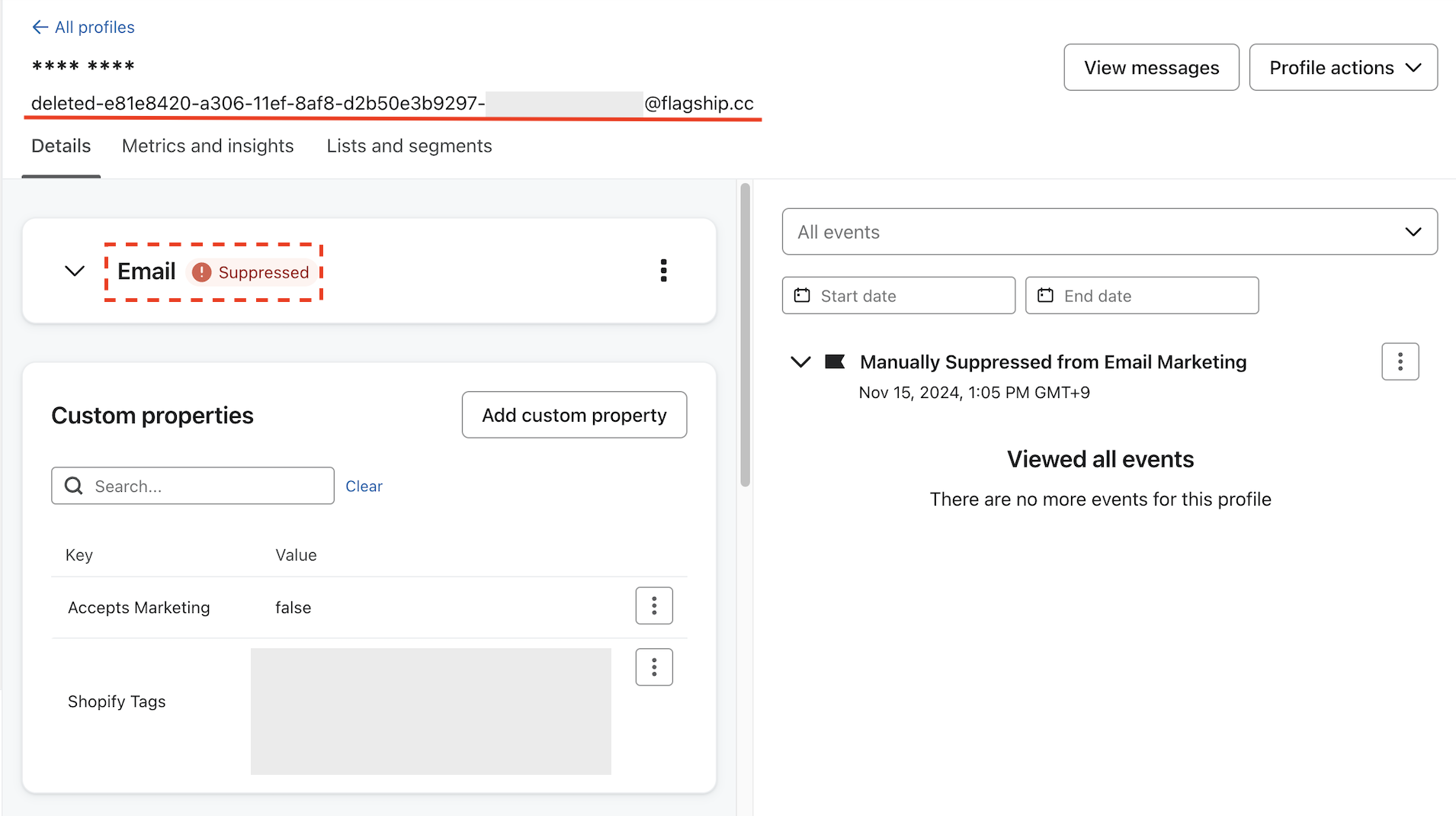This screenshot has height=816, width=1456.
Task: Click the Viewed all events heading
Action: coord(1100,459)
